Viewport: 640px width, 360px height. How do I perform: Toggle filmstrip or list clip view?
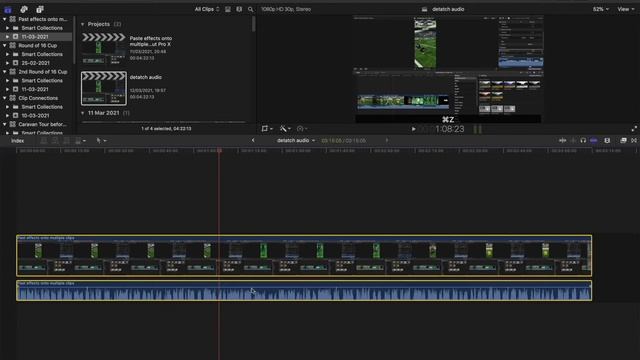pos(228,9)
